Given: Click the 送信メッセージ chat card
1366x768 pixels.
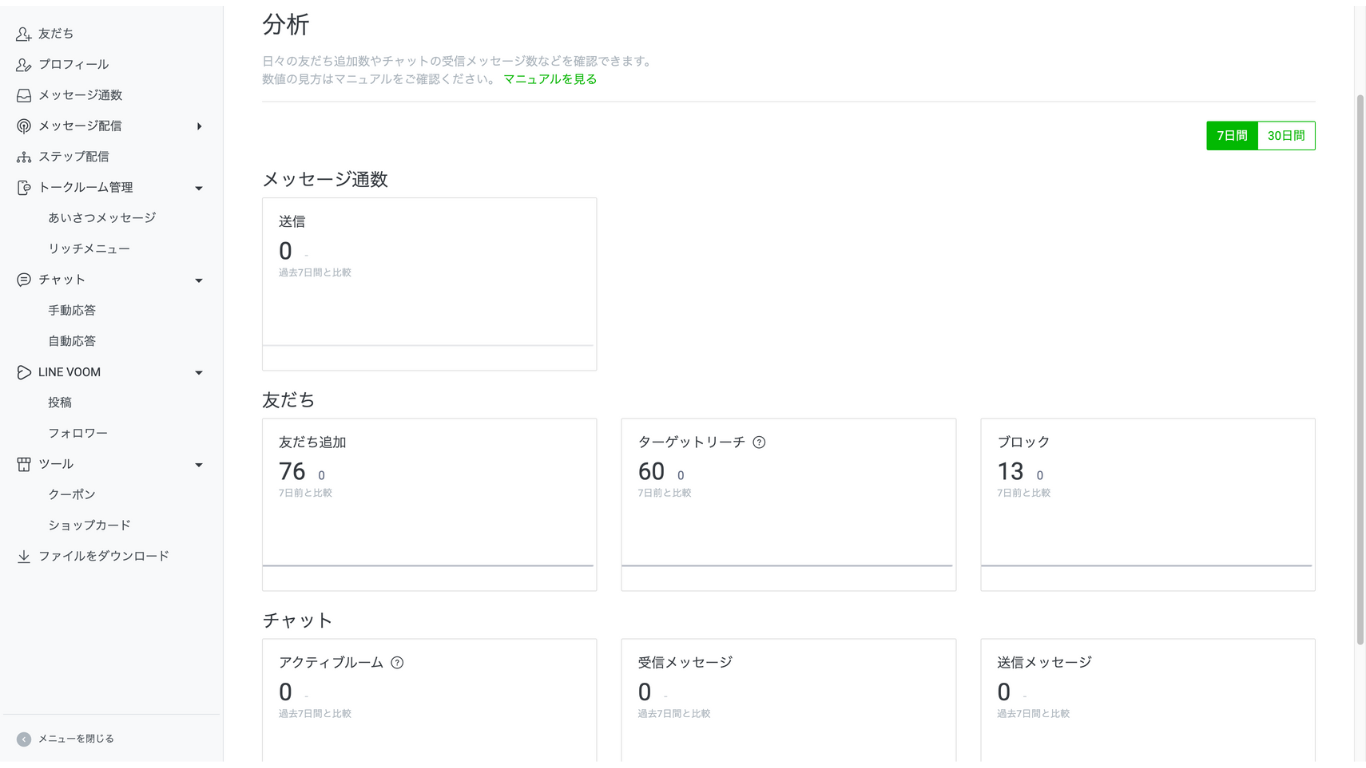Looking at the screenshot, I should (x=1148, y=701).
